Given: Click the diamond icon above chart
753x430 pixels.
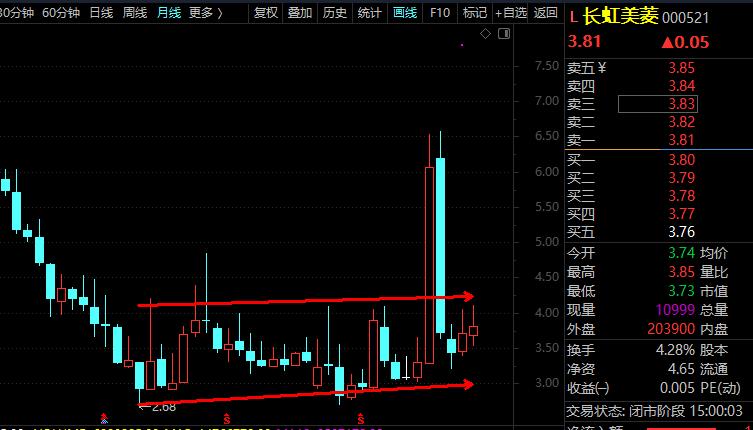Looking at the screenshot, I should [x=486, y=34].
